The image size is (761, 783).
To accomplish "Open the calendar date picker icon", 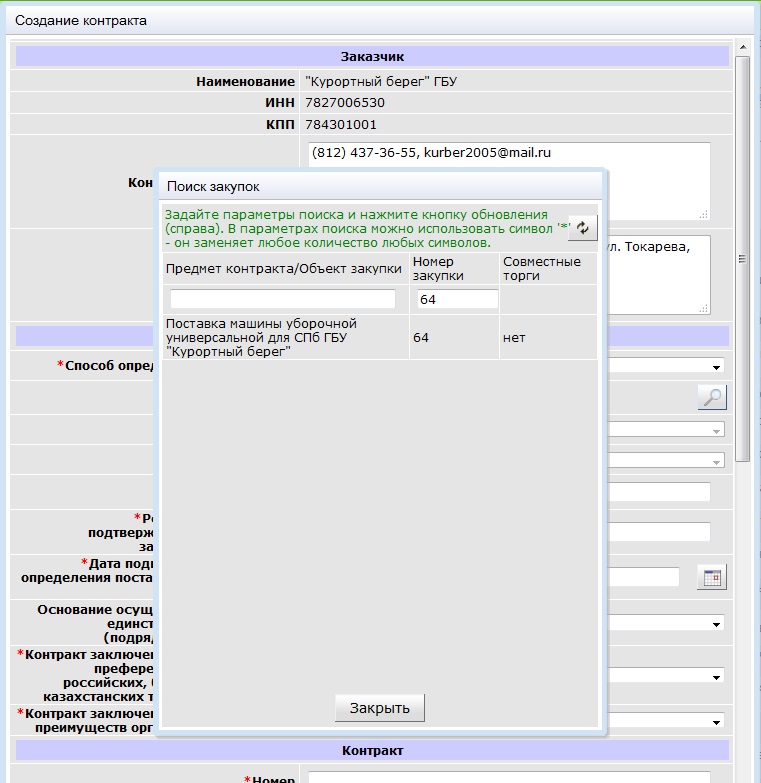I will 712,577.
